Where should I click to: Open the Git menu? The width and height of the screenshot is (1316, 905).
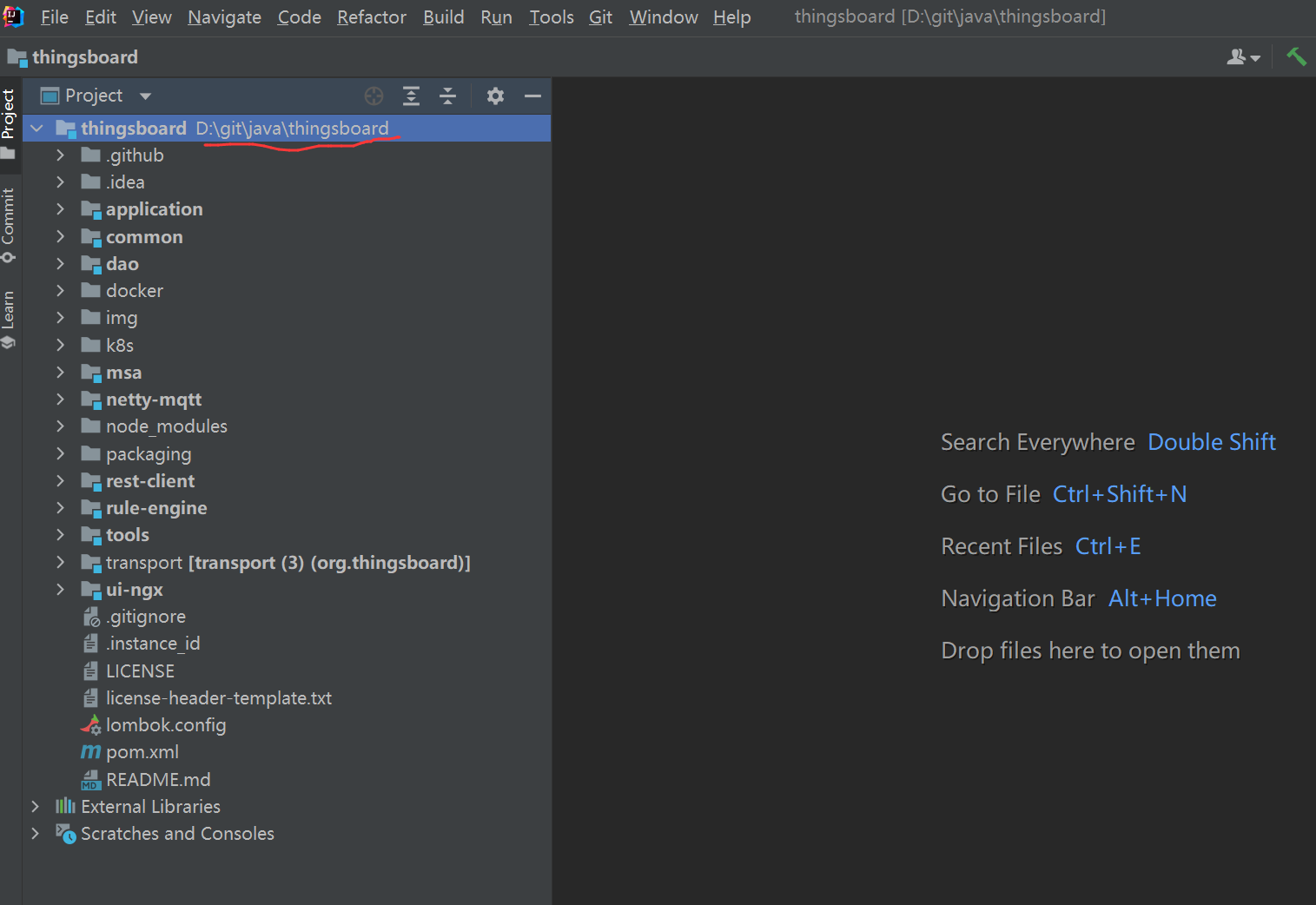click(600, 17)
